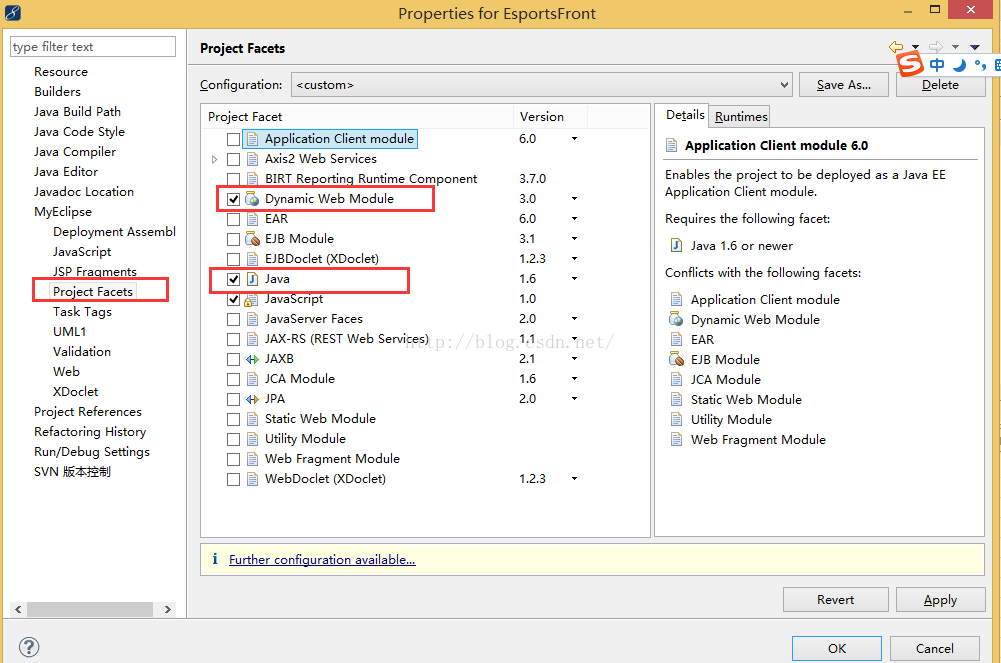
Task: Click the Utility Module facet icon
Action: pos(252,439)
